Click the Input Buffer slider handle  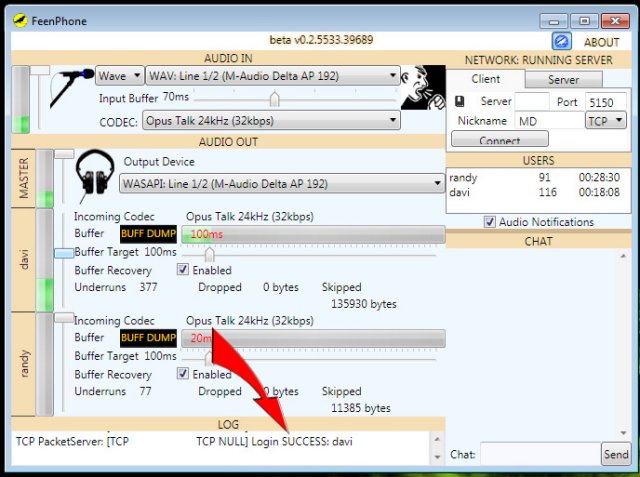[275, 99]
